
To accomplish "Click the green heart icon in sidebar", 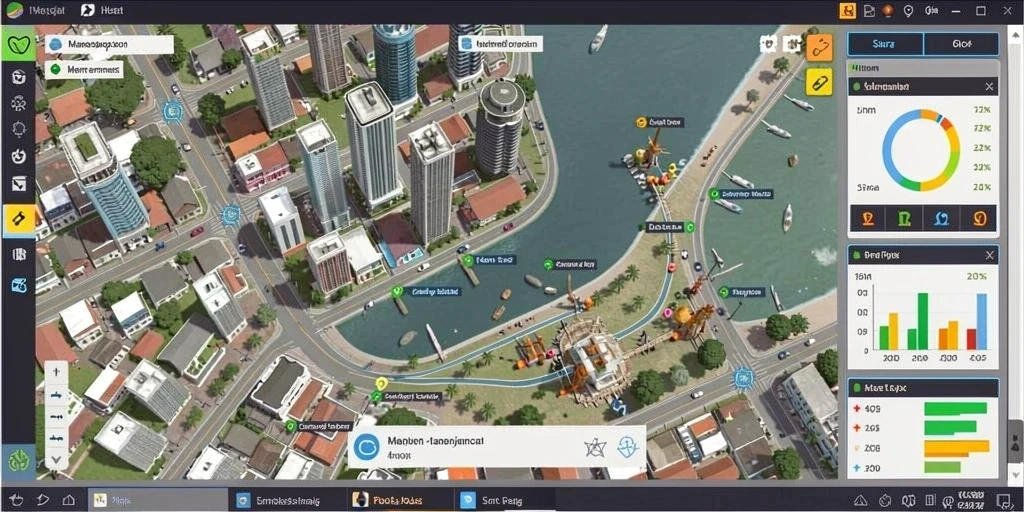I will 18,44.
